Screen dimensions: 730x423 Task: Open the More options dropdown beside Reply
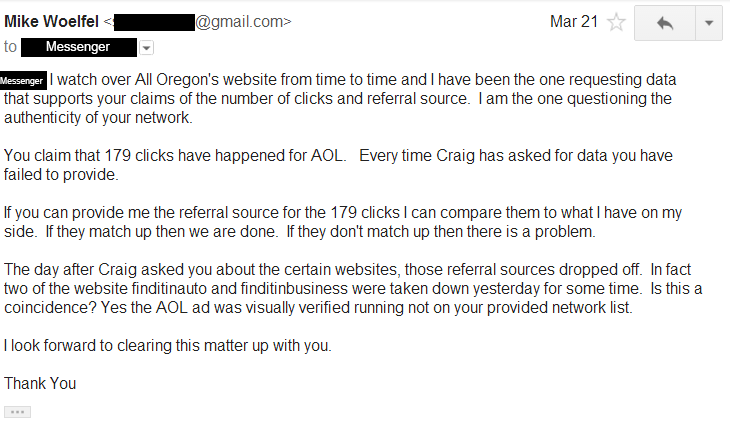coord(709,23)
